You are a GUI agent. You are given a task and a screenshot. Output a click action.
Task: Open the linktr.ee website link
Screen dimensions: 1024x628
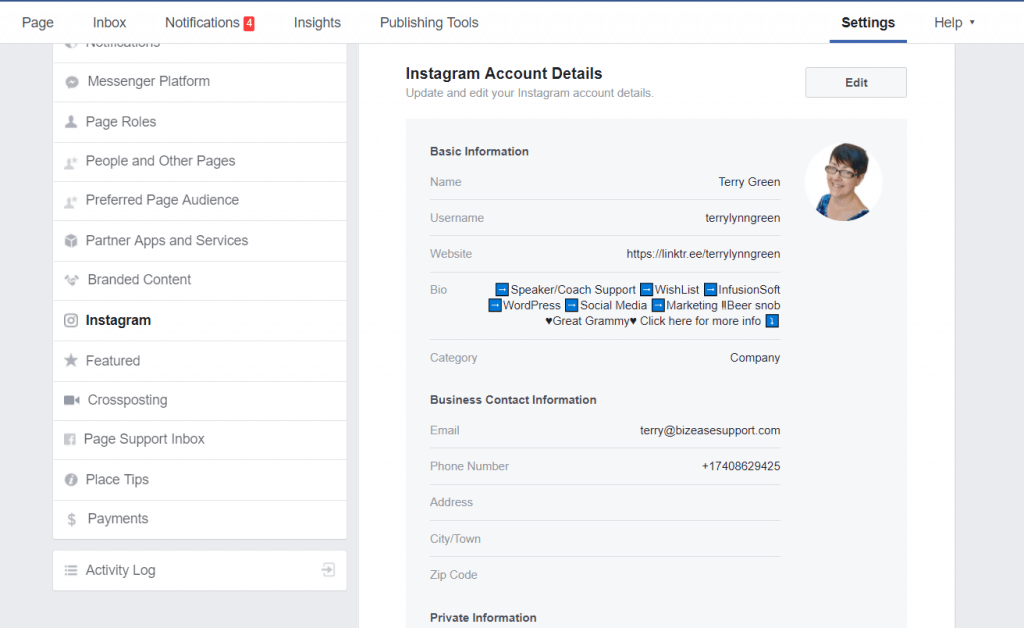(703, 254)
